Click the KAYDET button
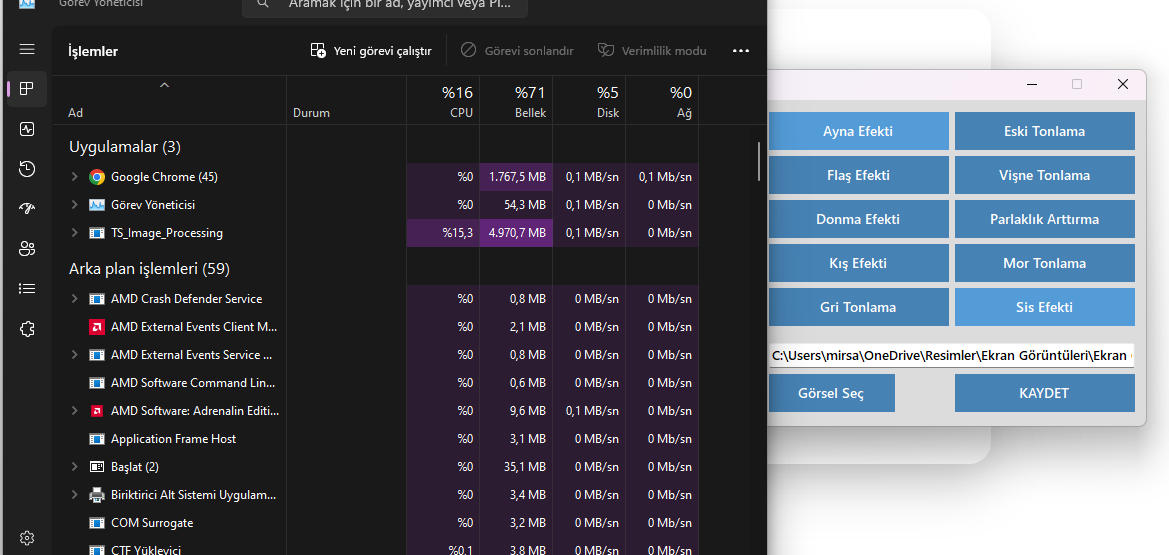Viewport: 1169px width, 555px height. pyautogui.click(x=1044, y=393)
